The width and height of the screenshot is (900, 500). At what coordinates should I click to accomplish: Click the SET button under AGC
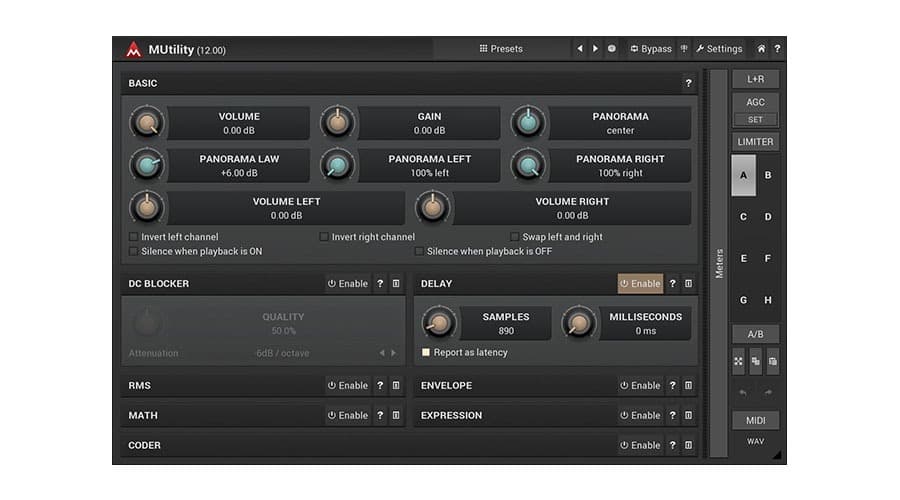[755, 120]
